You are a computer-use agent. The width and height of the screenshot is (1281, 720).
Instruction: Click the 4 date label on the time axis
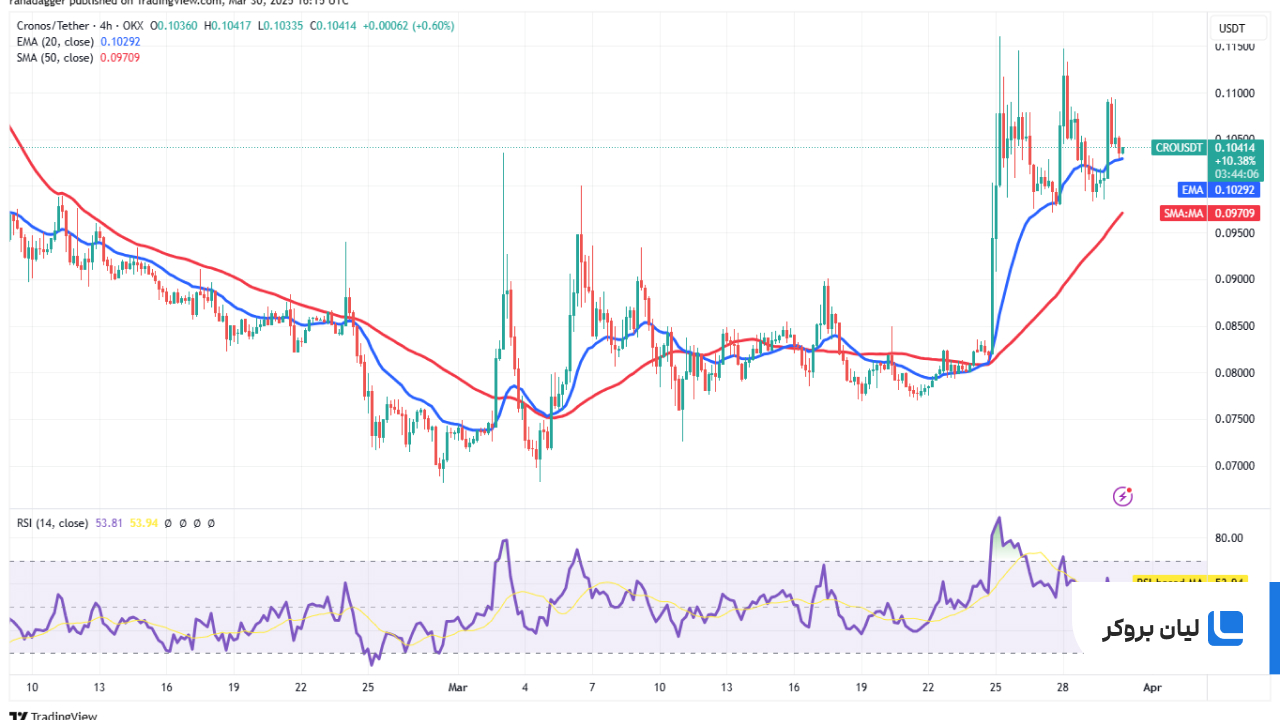[x=525, y=688]
